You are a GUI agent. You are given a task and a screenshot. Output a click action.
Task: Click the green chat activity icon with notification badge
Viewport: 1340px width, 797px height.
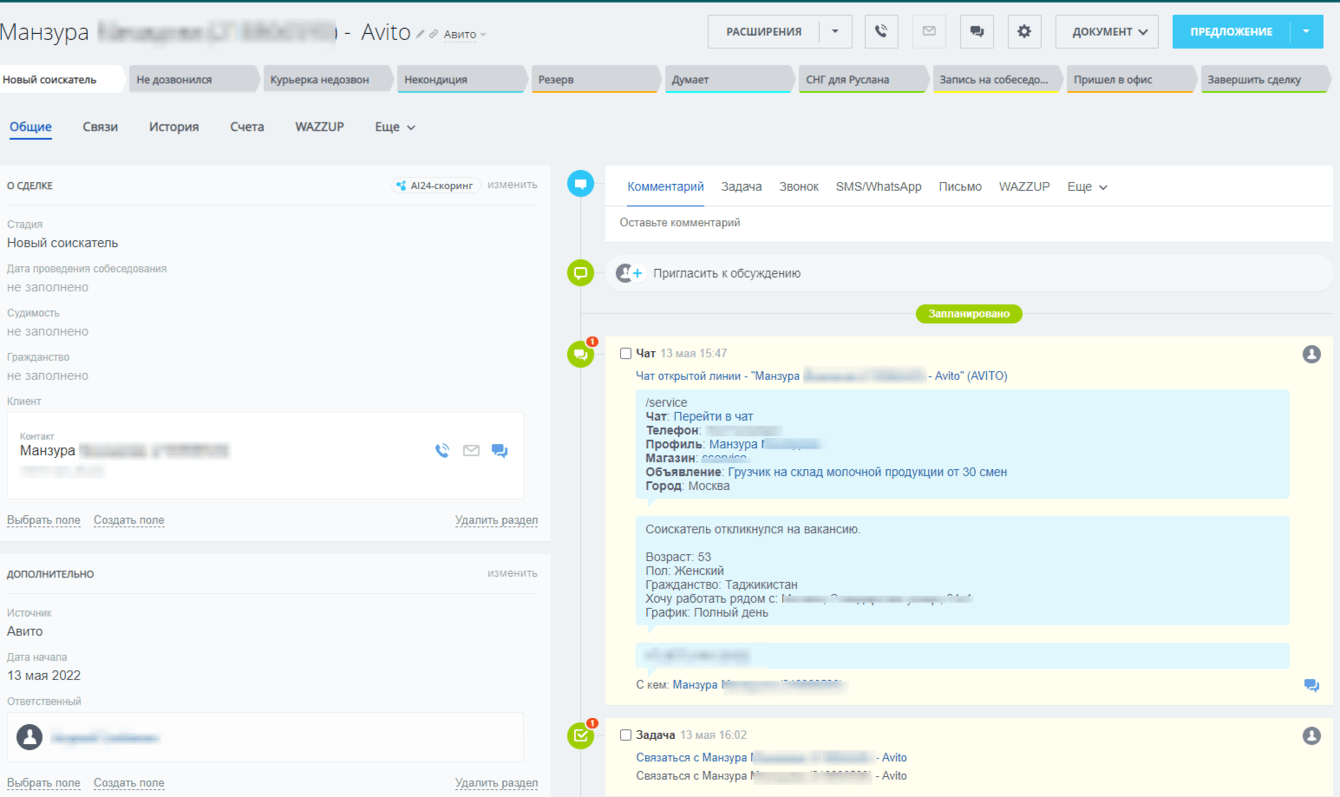pyautogui.click(x=580, y=354)
